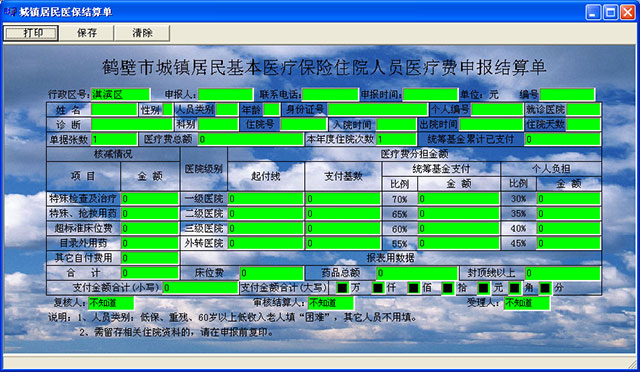
Task: Click the 70% 统筹基金支付 amount field
Action: pyautogui.click(x=459, y=198)
